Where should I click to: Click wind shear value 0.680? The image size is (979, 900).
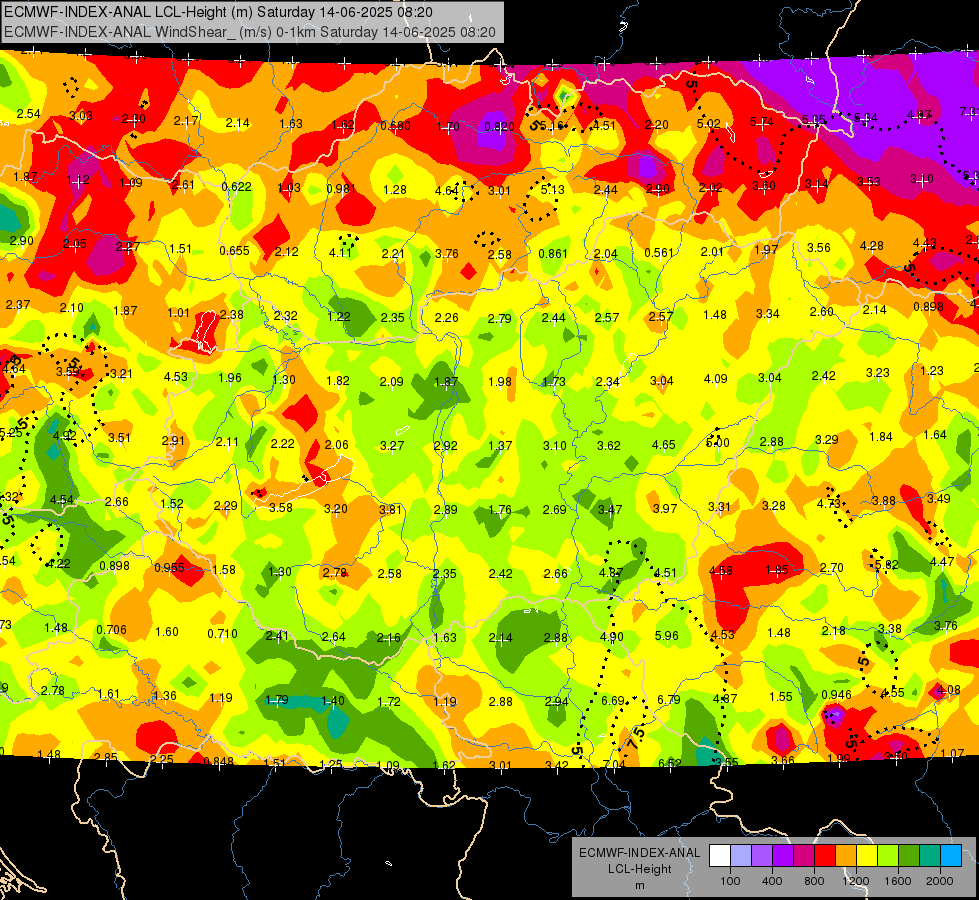(396, 126)
